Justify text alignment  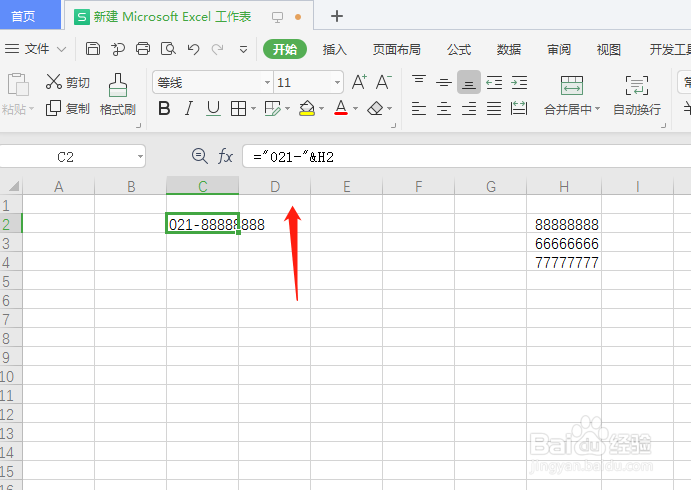[494, 108]
